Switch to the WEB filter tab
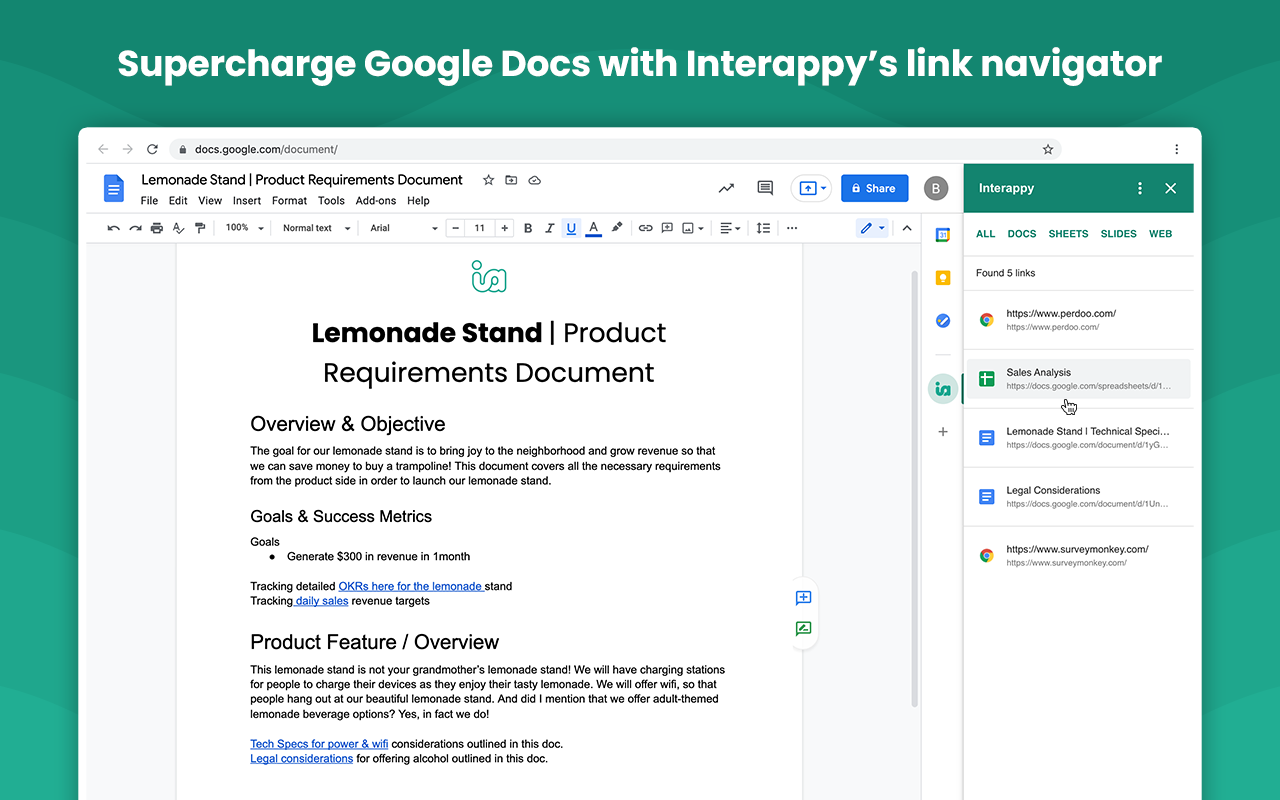 (x=1160, y=234)
